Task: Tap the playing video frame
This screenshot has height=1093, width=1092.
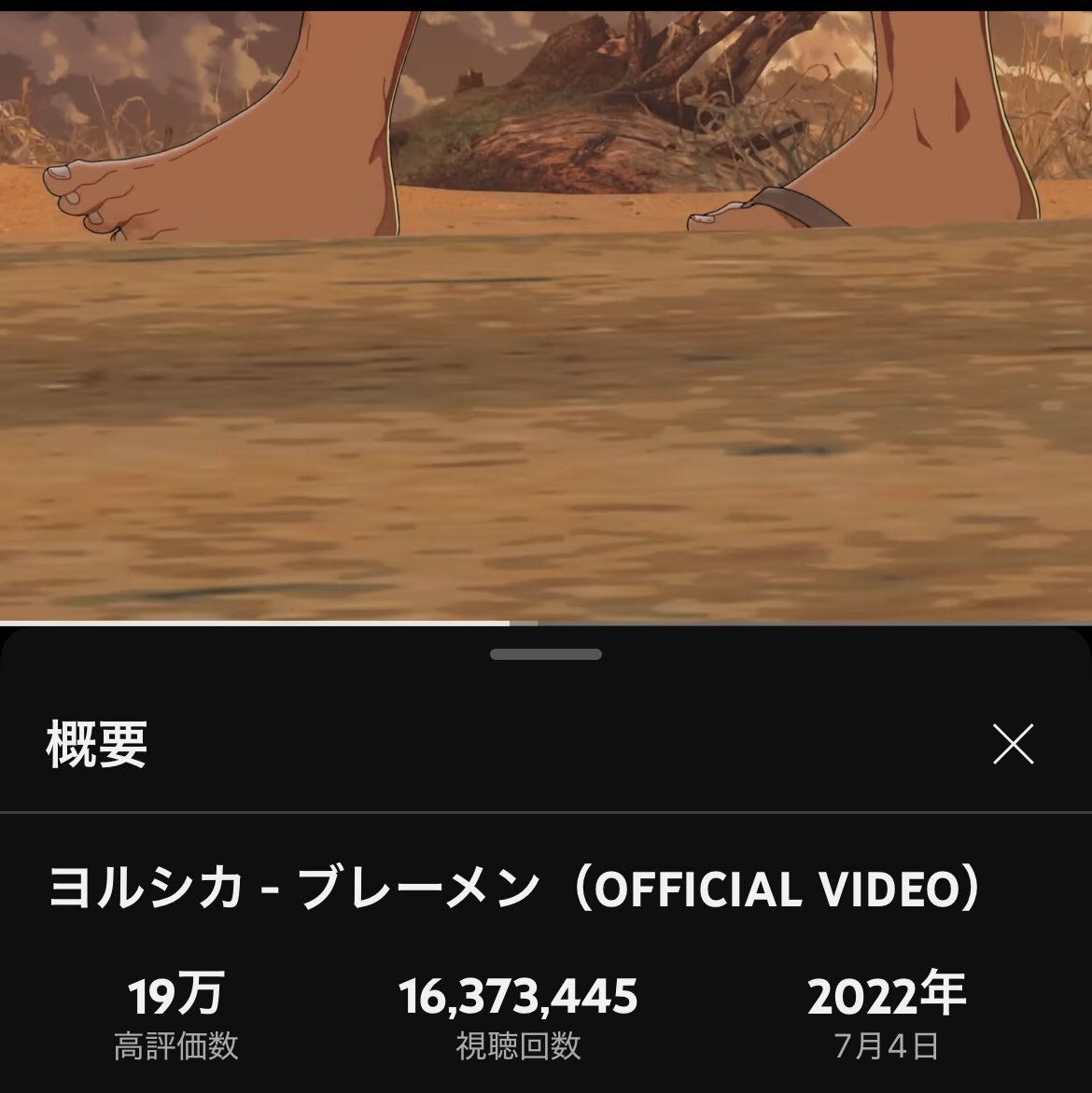Action: point(546,315)
